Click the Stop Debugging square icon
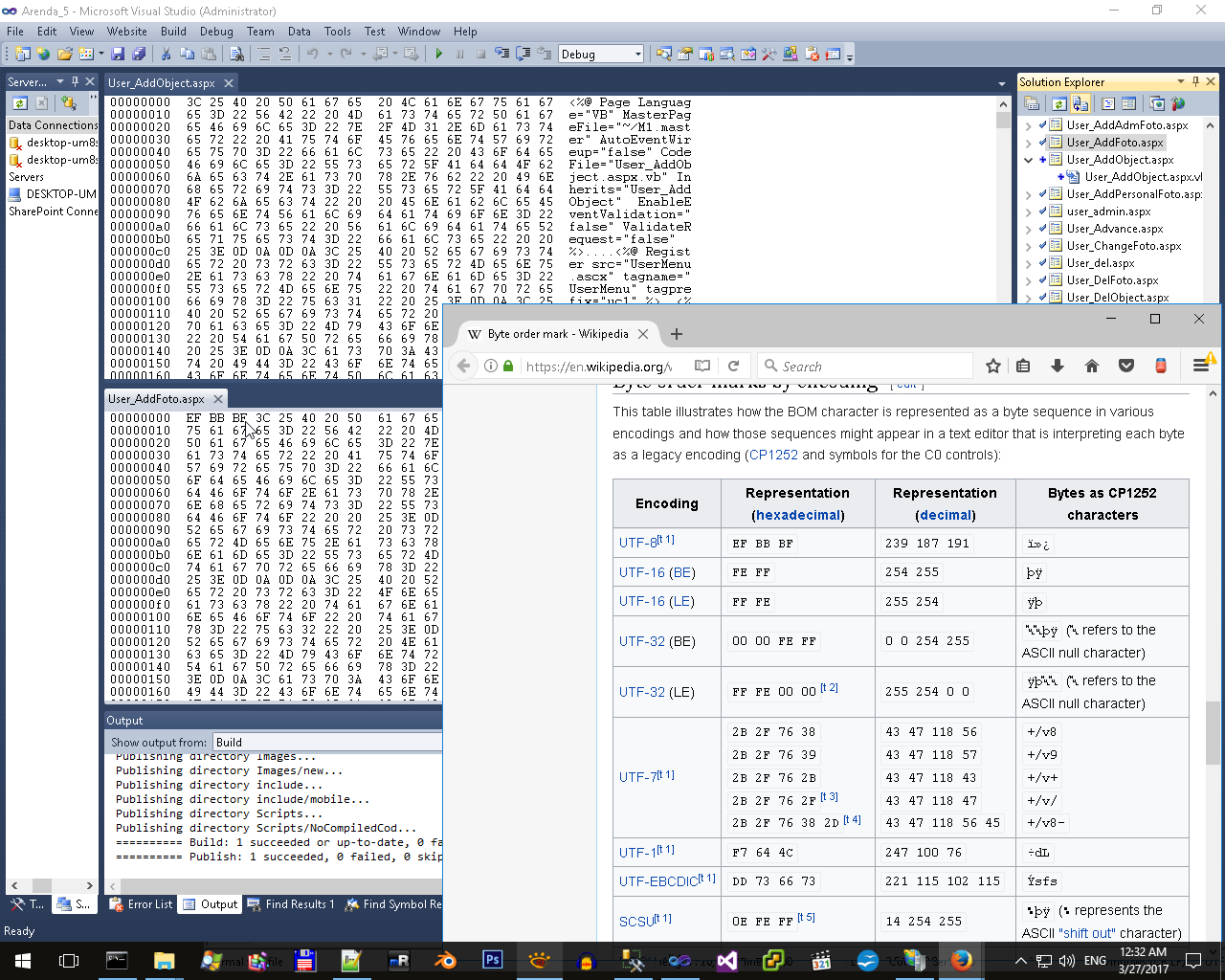 (480, 55)
